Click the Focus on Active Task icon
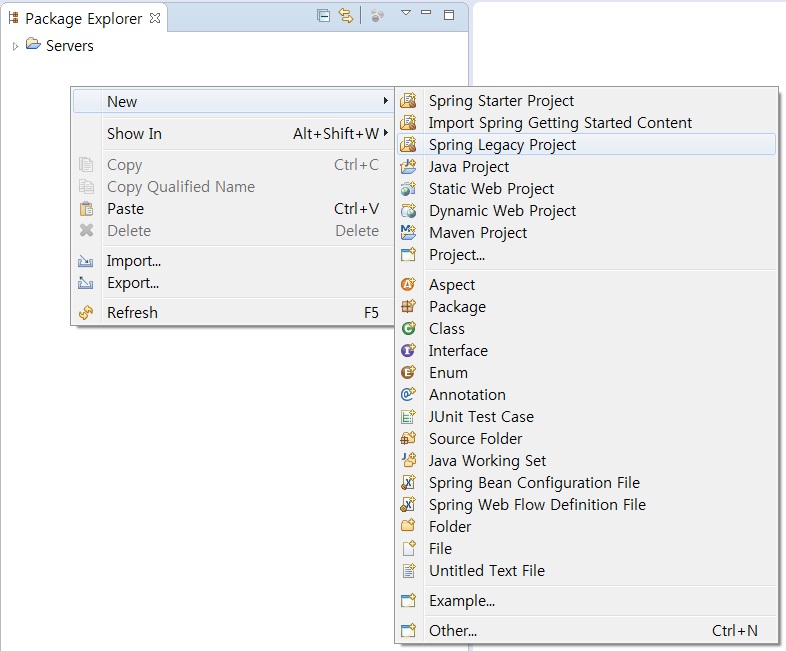Viewport: 786px width, 651px height. [377, 16]
